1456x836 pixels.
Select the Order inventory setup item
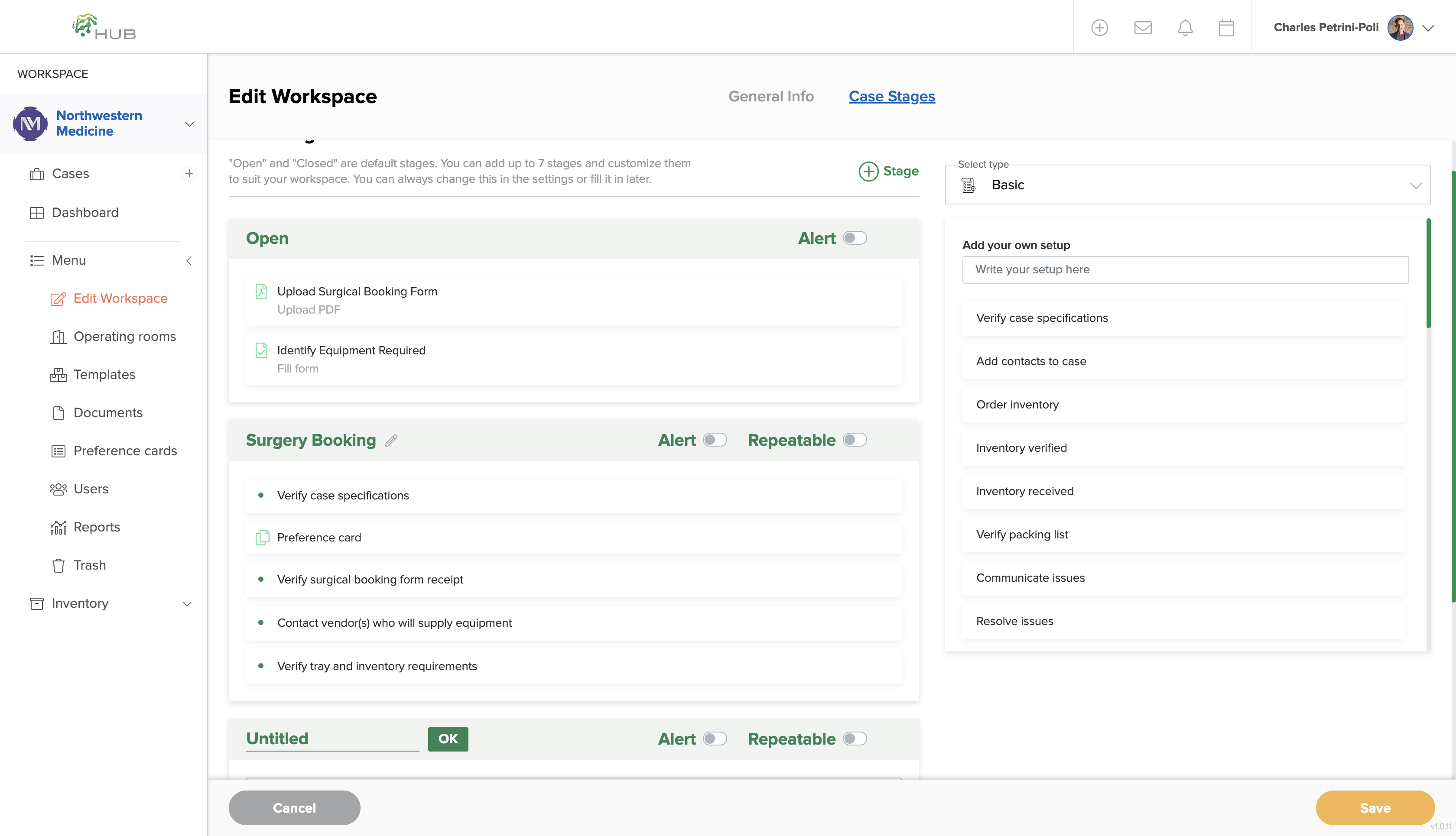coord(1183,404)
